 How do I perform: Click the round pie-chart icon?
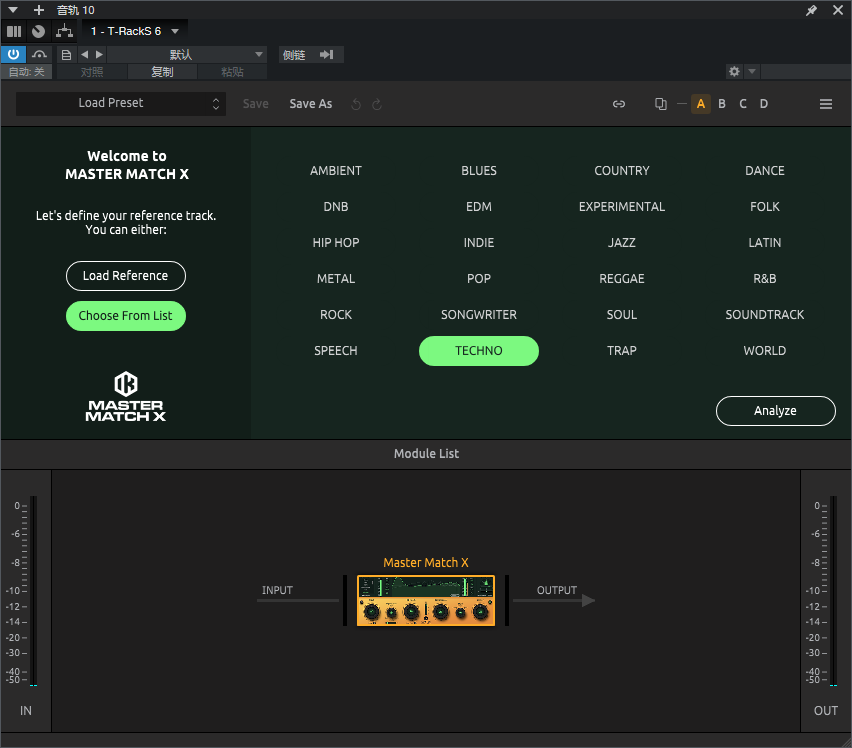(38, 32)
